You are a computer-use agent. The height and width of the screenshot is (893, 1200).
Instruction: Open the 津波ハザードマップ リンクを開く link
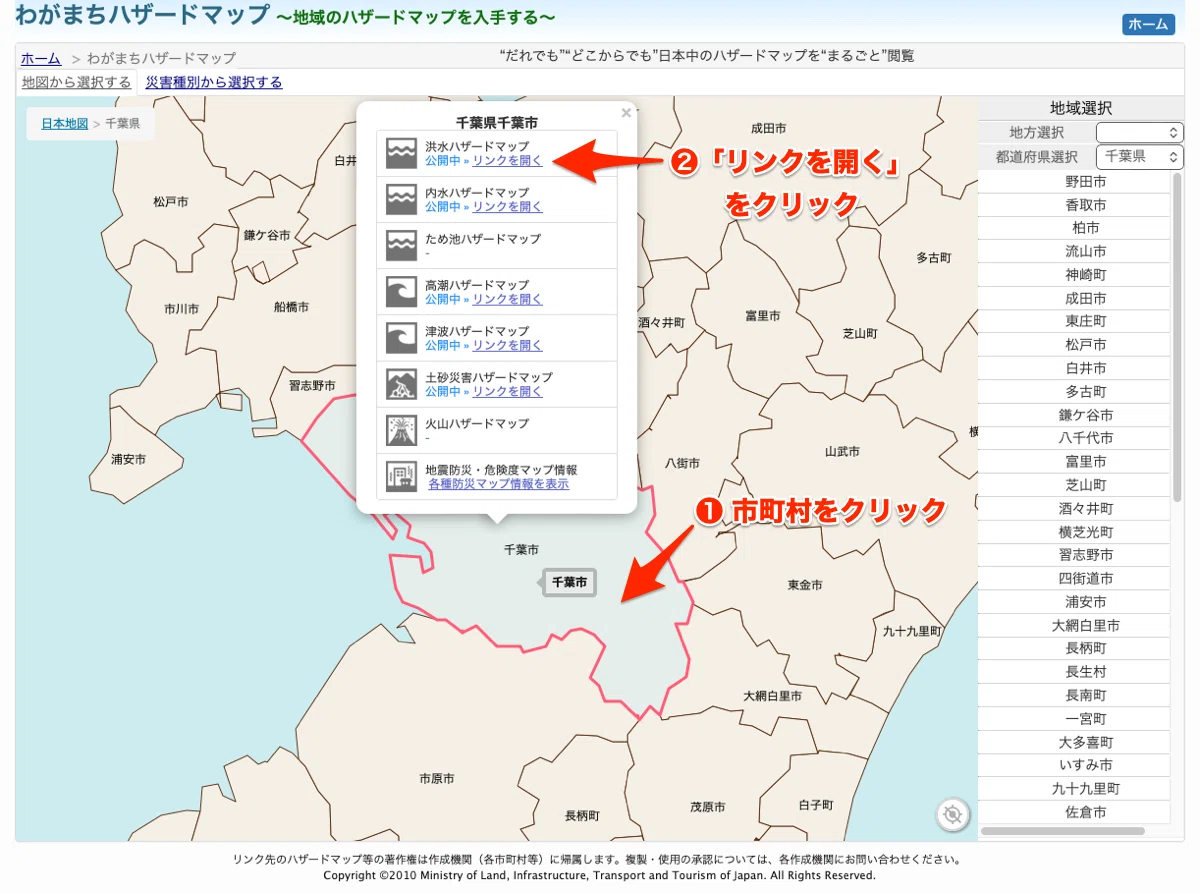[507, 345]
